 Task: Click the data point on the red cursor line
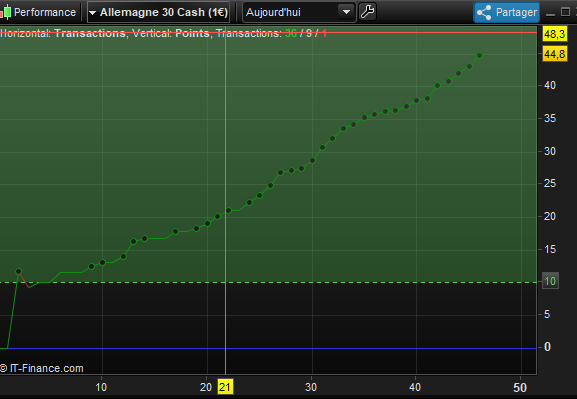tap(228, 211)
